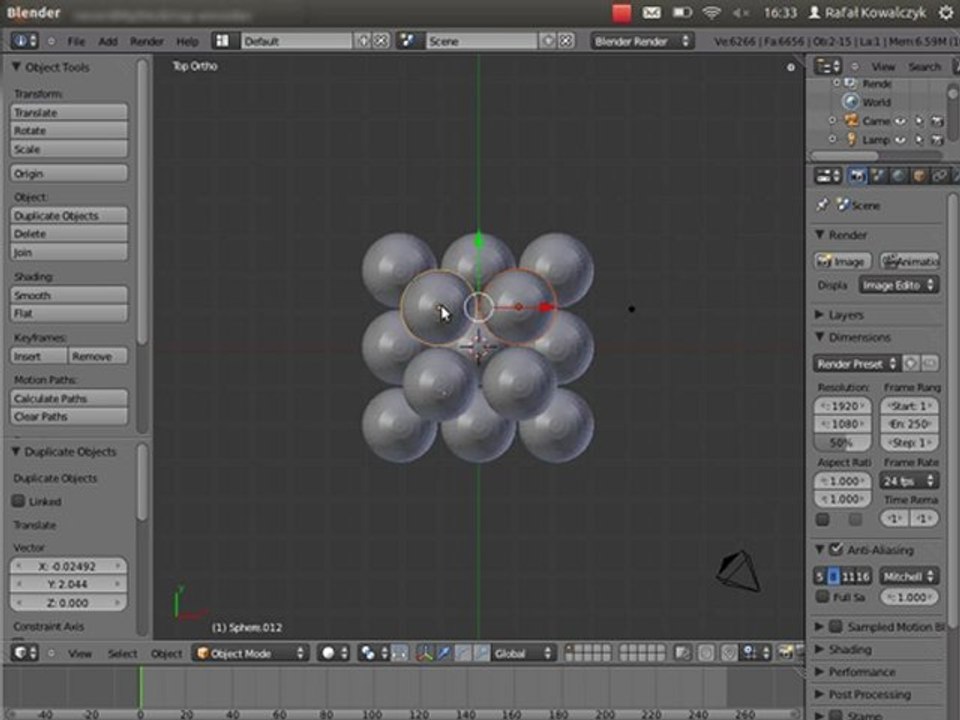Screen dimensions: 960x720
Task: Click the resolution percentage 50% slider
Action: click(x=842, y=442)
